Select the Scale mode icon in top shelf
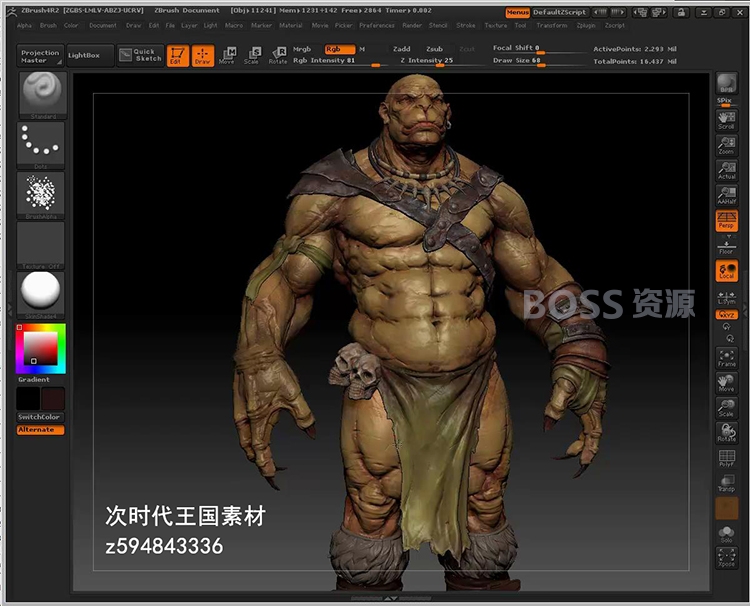Image resolution: width=750 pixels, height=606 pixels. [253, 55]
